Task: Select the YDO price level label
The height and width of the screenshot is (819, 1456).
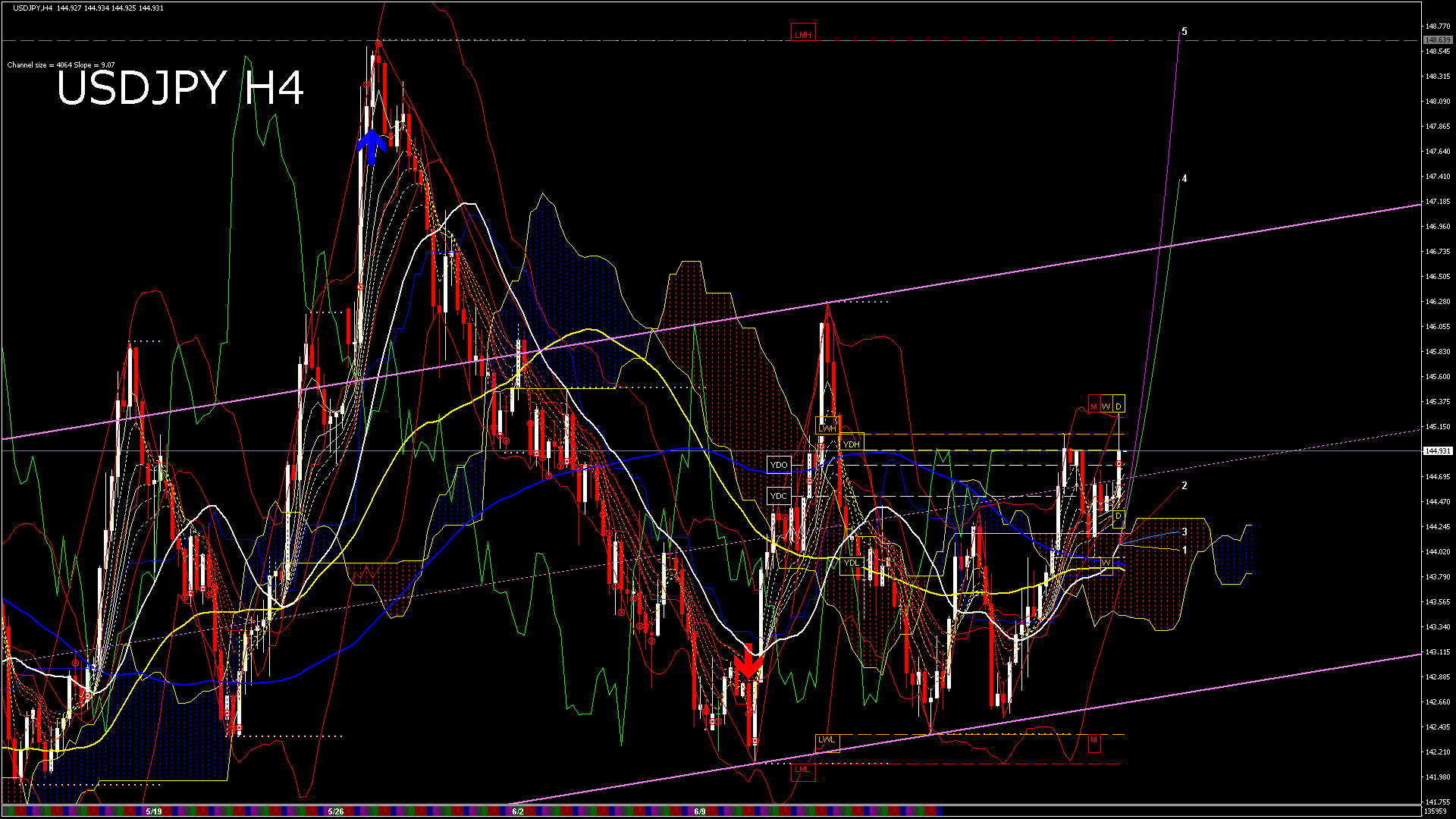Action: (779, 465)
